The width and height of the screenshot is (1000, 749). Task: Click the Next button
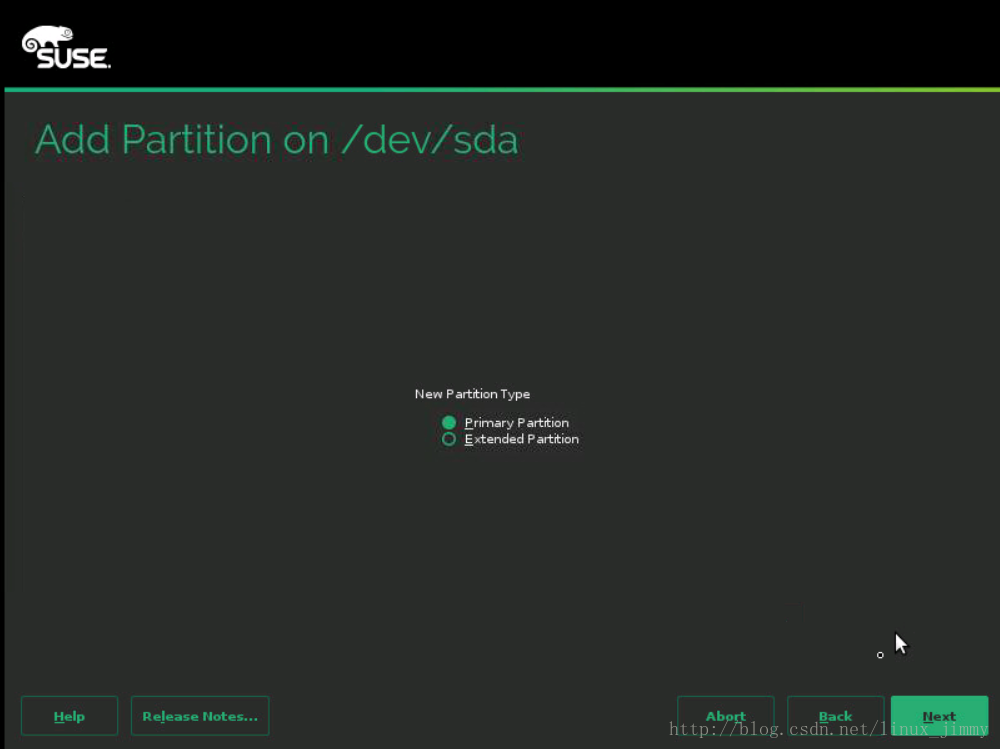939,716
